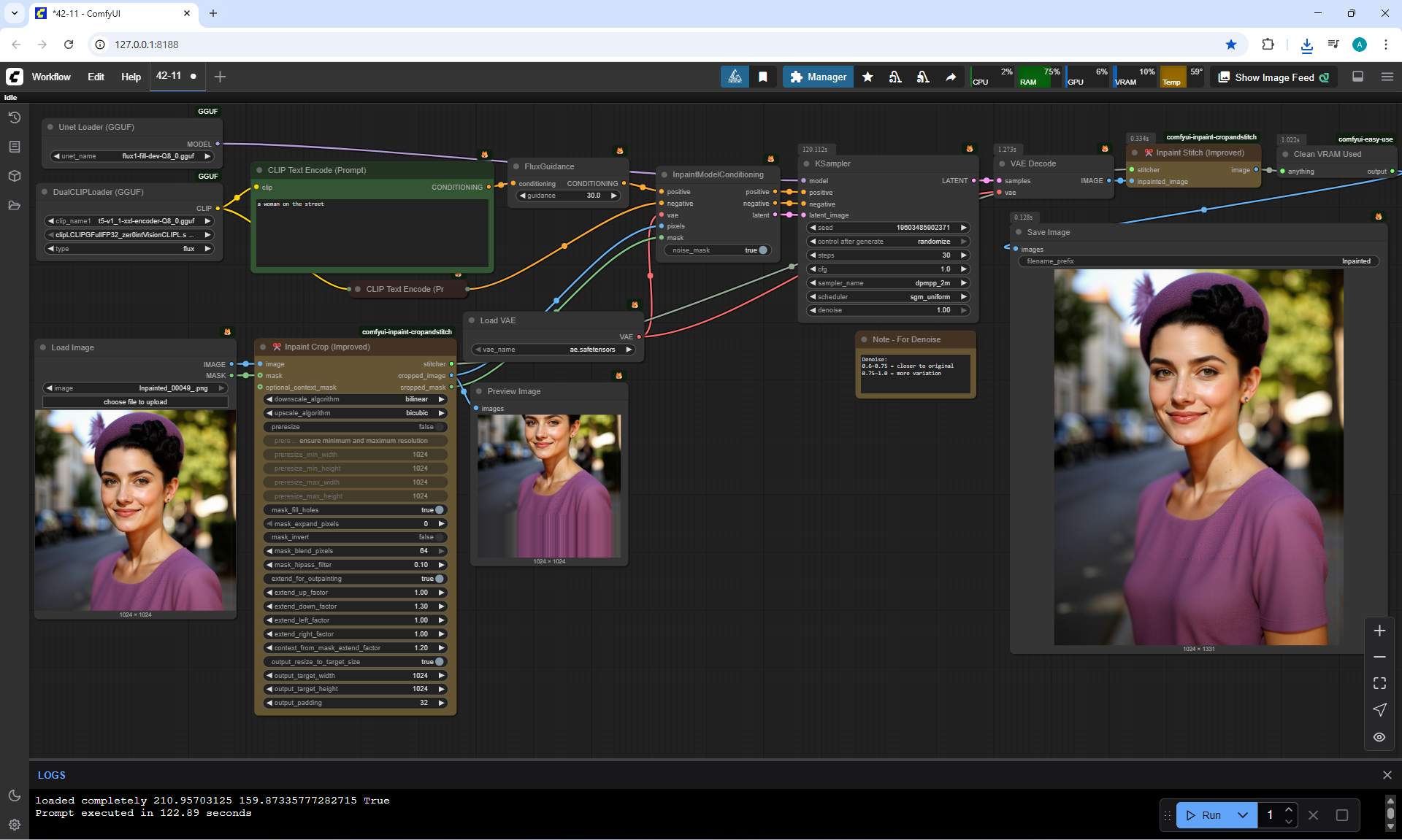Open the Workflow menu

(51, 77)
